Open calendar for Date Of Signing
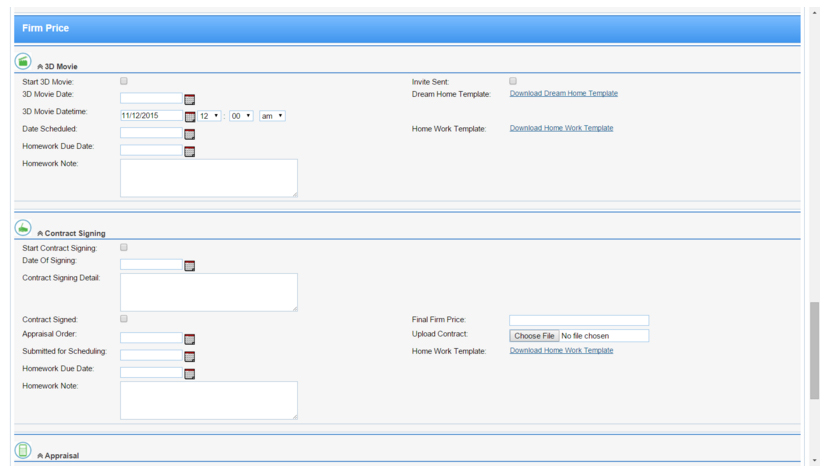The image size is (833, 470). [x=190, y=266]
